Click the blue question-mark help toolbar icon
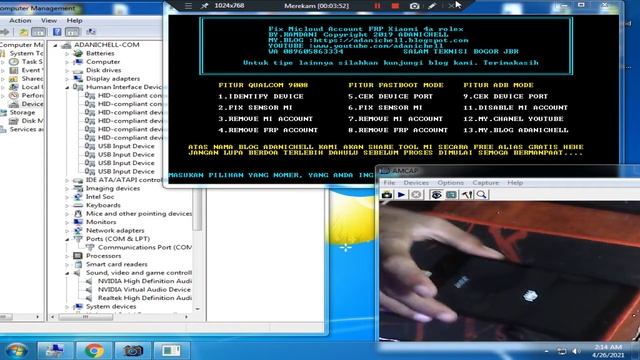 pyautogui.click(x=57, y=32)
